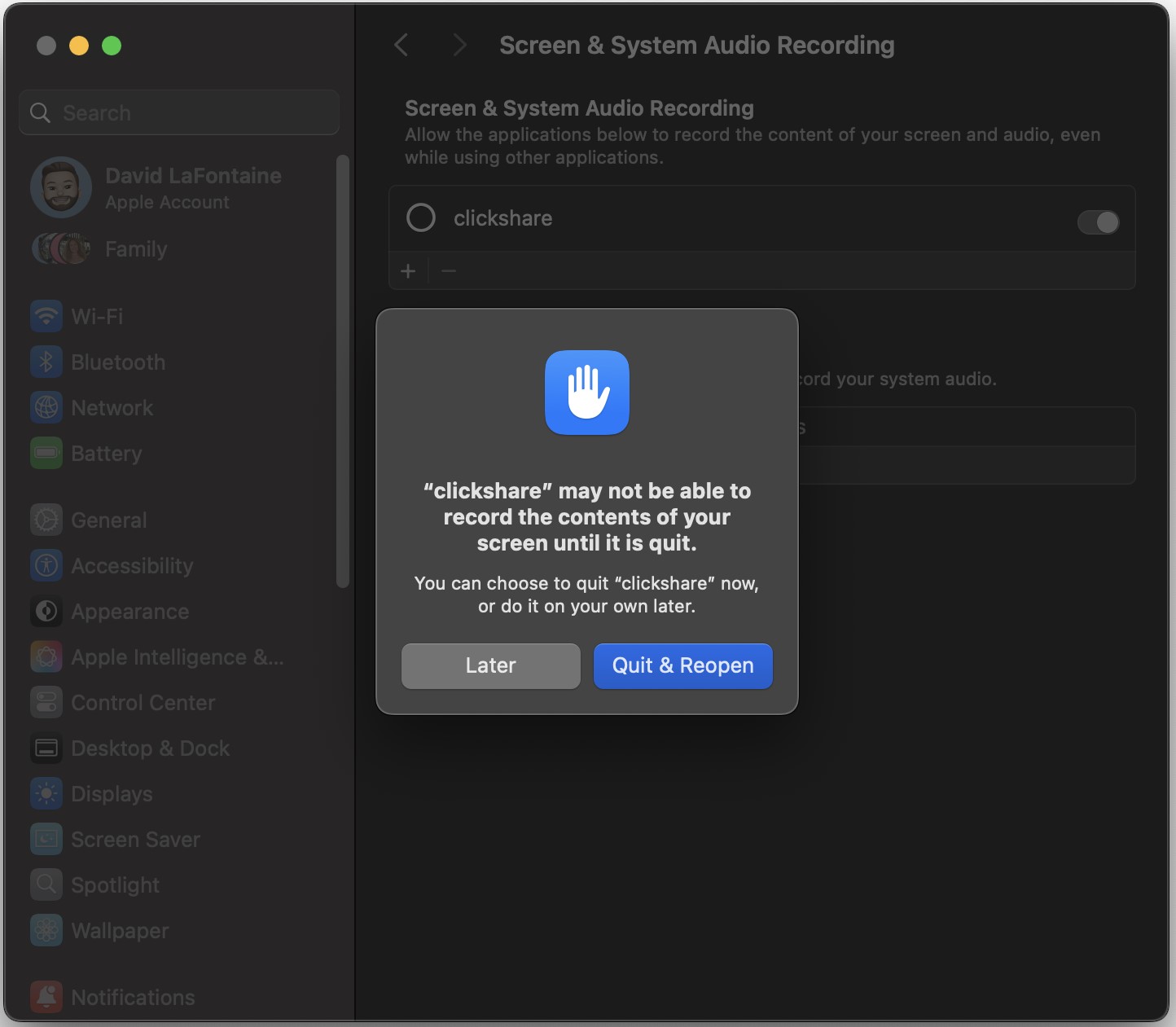Click the Appearance icon
The width and height of the screenshot is (1176, 1027).
(46, 611)
